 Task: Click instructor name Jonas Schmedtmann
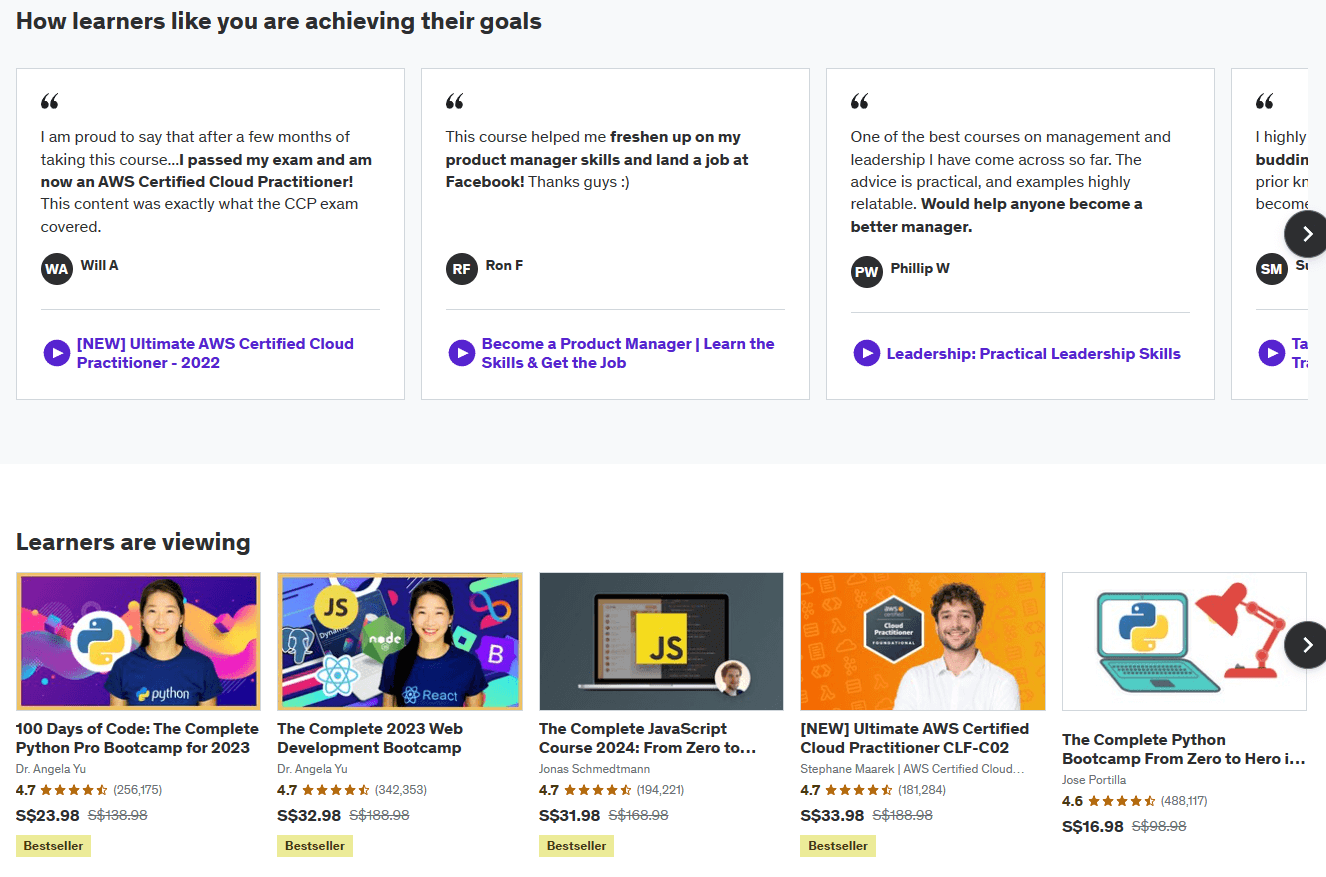pyautogui.click(x=595, y=769)
